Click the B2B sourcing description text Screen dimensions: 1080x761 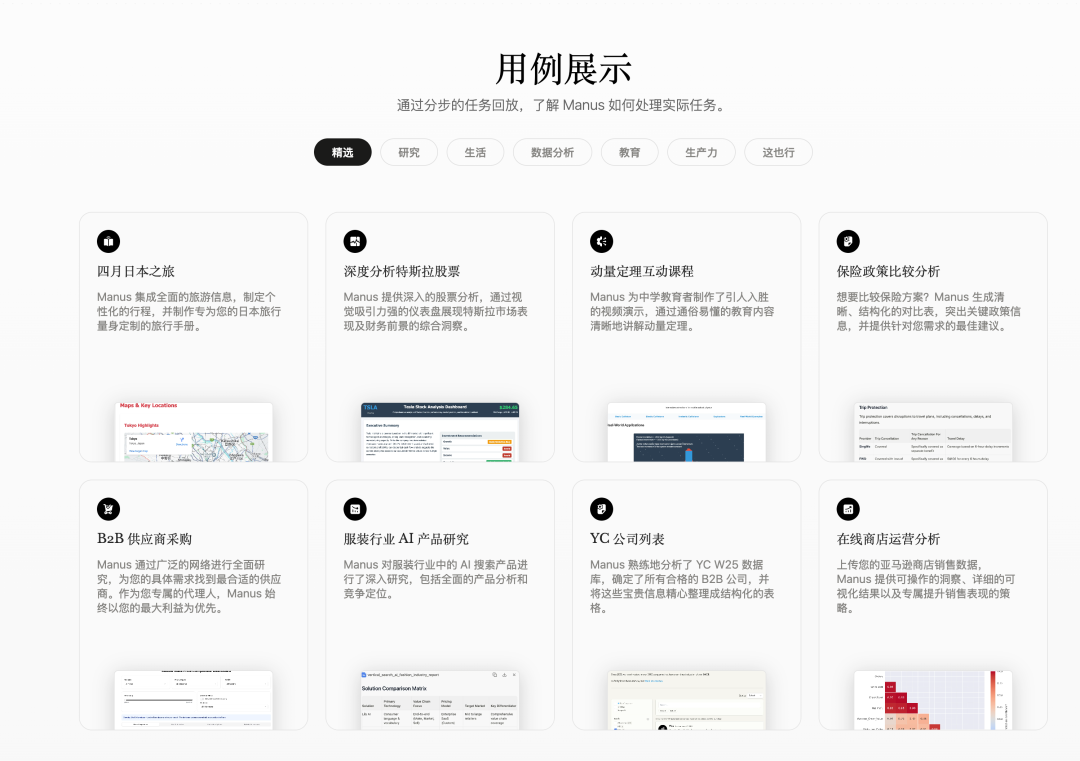pyautogui.click(x=189, y=586)
